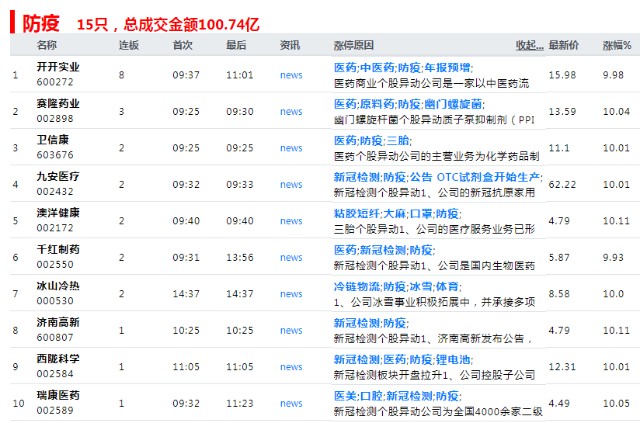Click the 涨停原因 column header
The height and width of the screenshot is (423, 640).
point(353,45)
